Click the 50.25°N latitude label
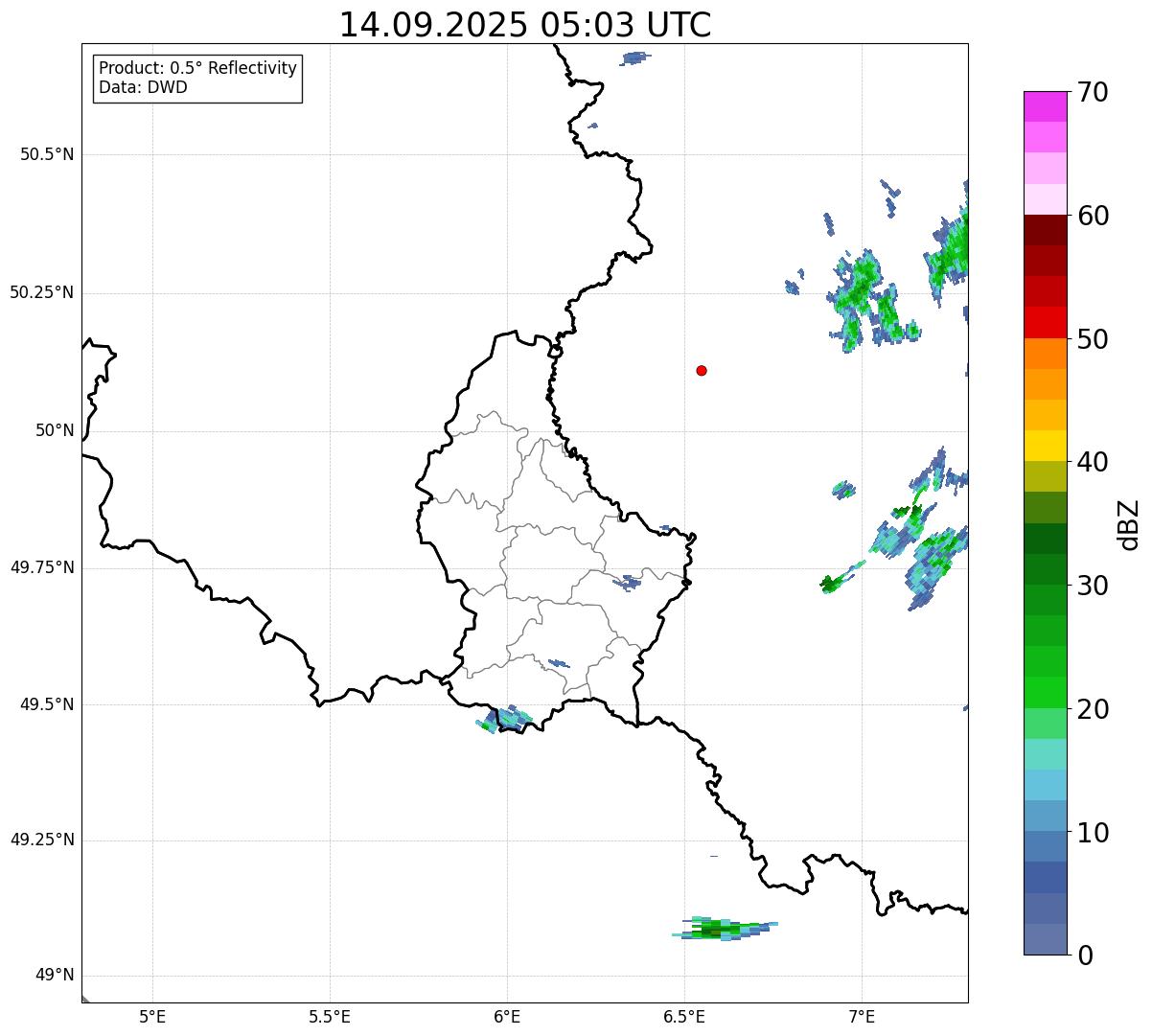The image size is (1152, 1036). 41,292
